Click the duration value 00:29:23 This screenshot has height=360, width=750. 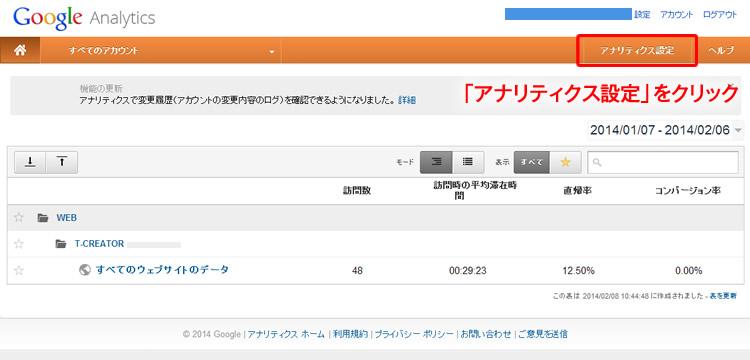click(x=468, y=271)
